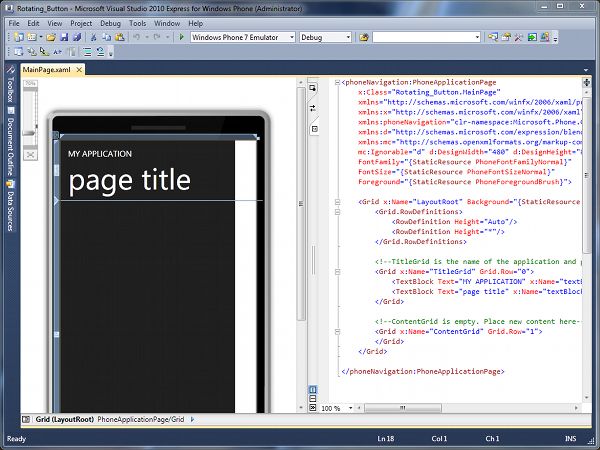Open the text editor toolbar overflow options
Screen dimensions: 600x450
[x=111, y=52]
